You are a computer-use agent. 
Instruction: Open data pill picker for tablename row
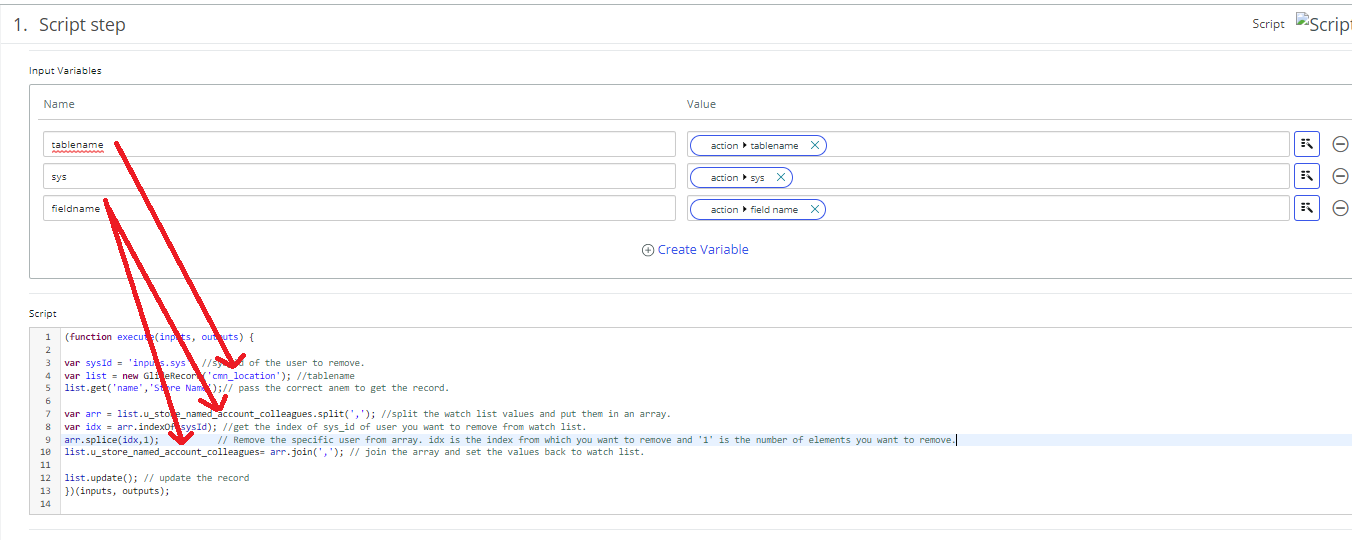coord(1307,145)
